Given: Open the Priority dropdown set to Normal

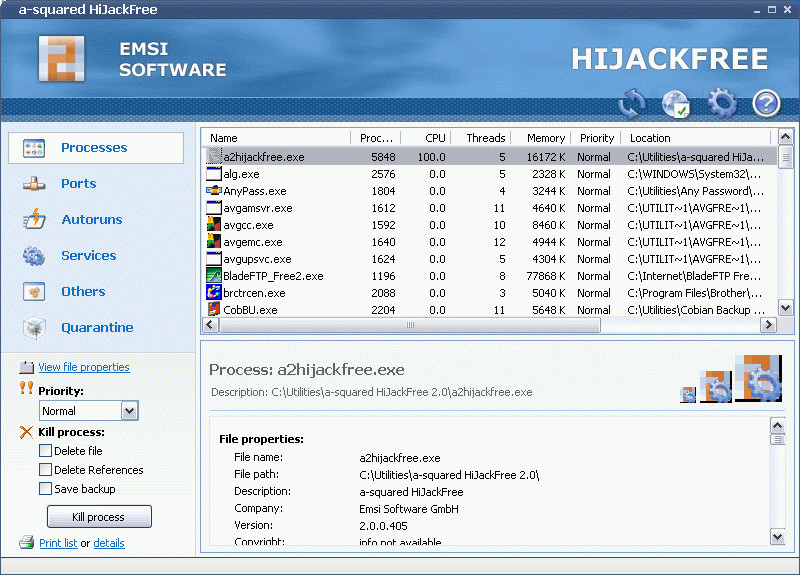Looking at the screenshot, I should [89, 411].
